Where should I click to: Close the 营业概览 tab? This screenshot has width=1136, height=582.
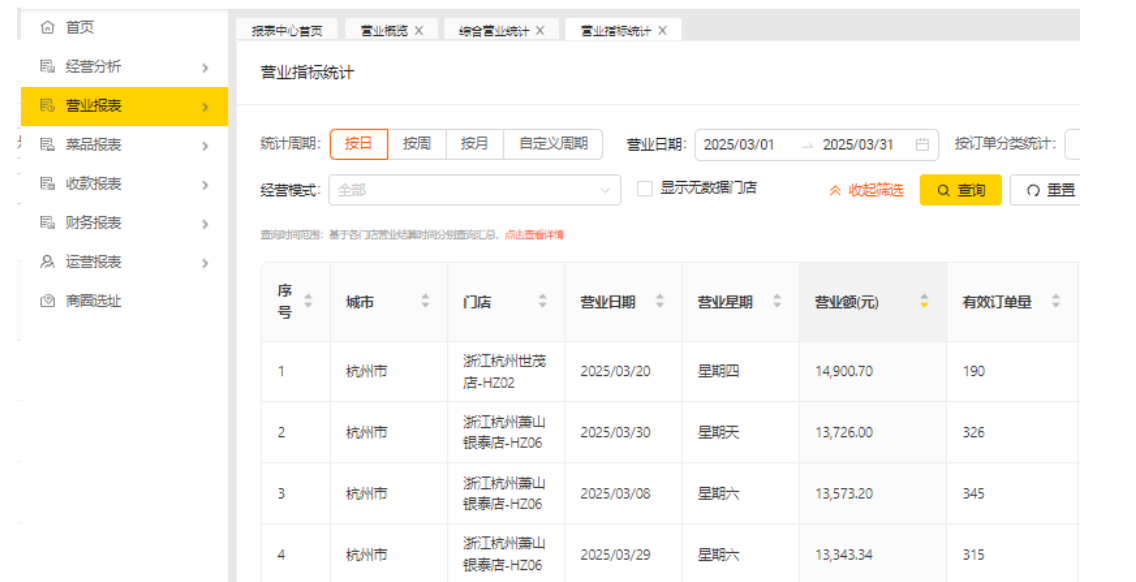pos(419,31)
